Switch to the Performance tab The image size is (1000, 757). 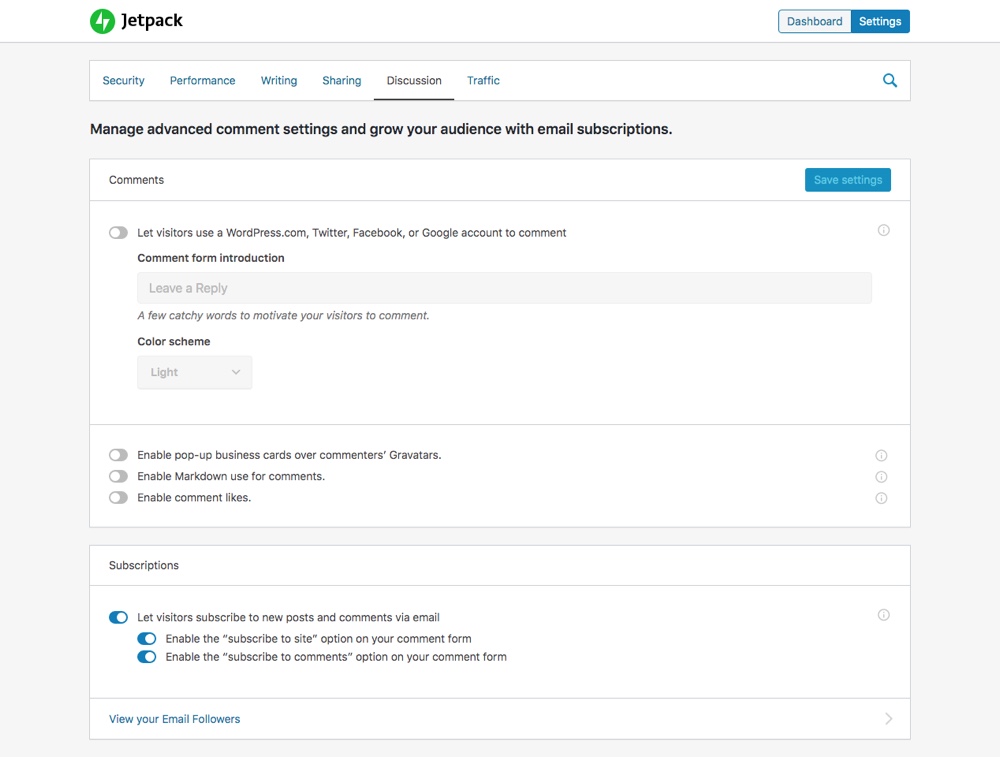202,80
